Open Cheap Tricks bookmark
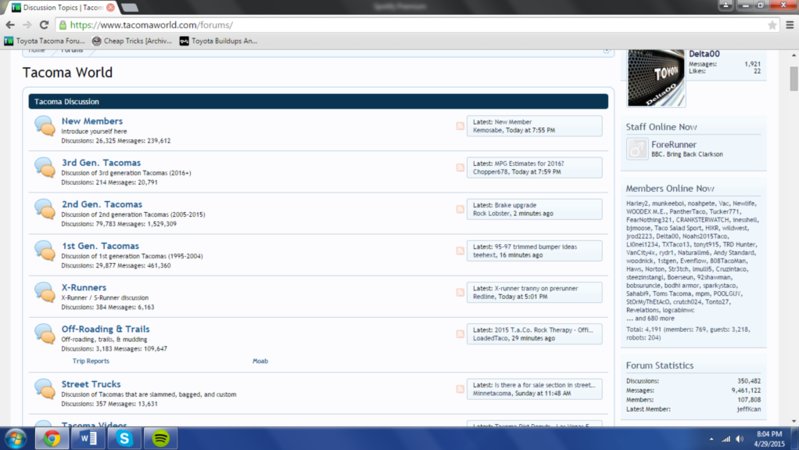 pyautogui.click(x=132, y=41)
